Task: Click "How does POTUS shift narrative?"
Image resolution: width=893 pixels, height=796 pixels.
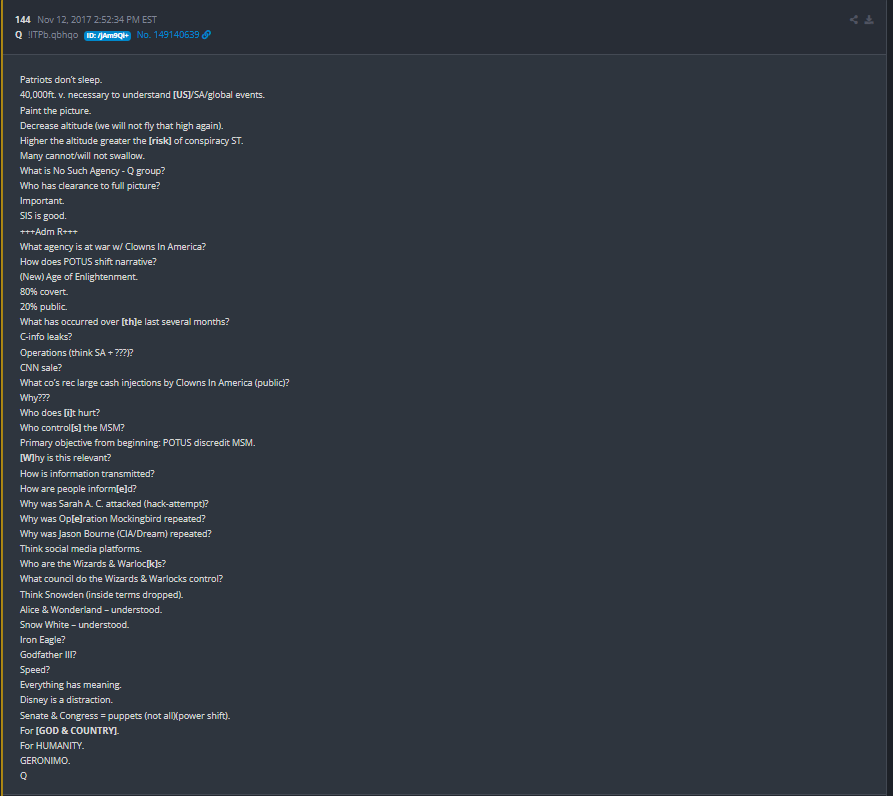Action: click(x=88, y=262)
